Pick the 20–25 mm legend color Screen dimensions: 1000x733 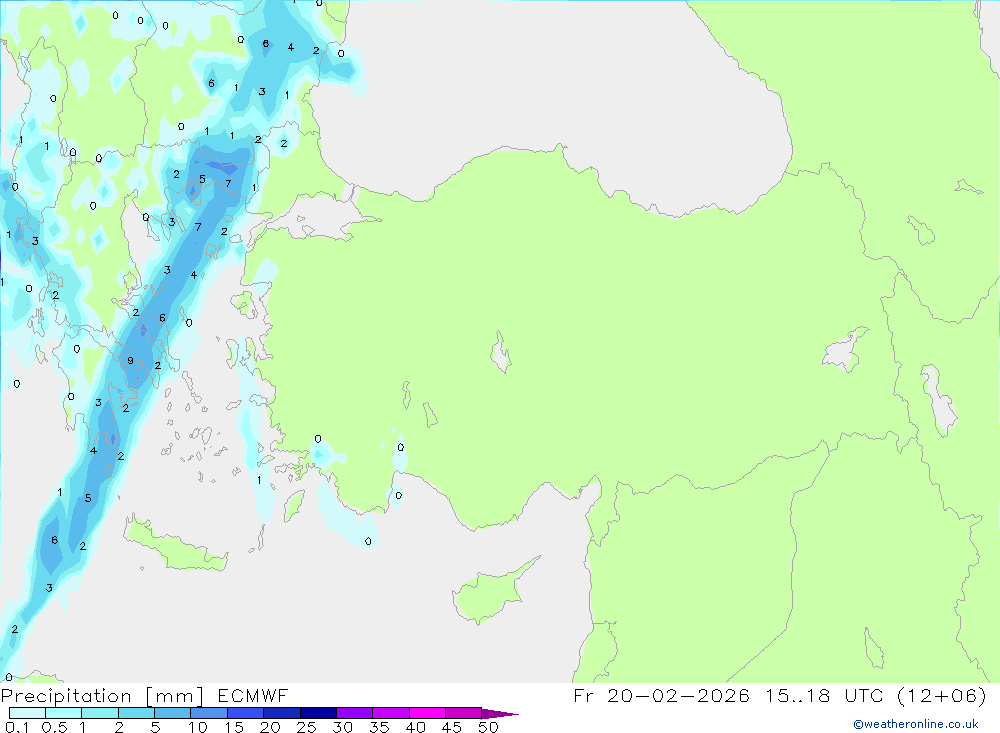coord(282,713)
